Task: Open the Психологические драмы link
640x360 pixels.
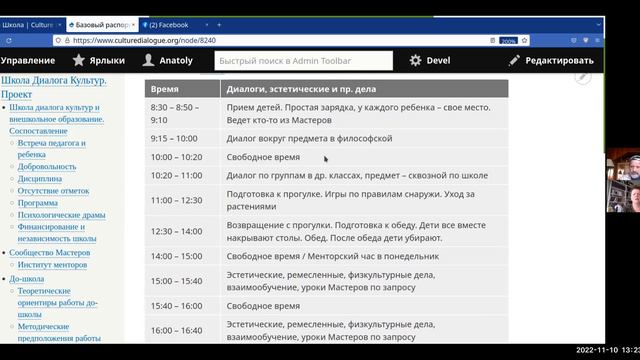Action: tap(61, 215)
